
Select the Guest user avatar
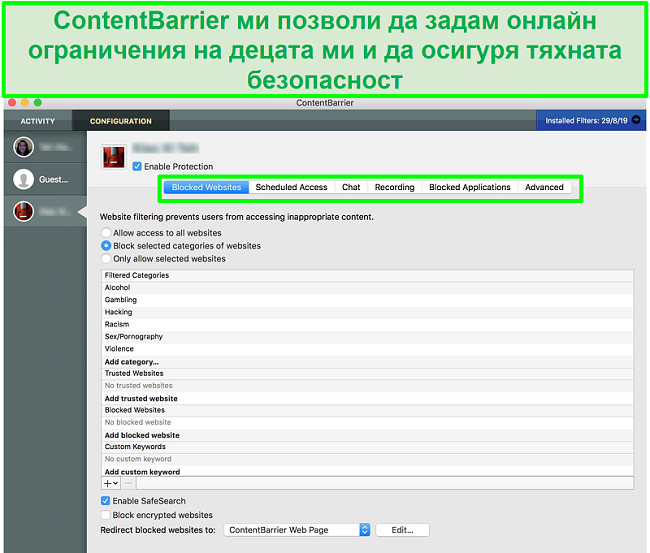[23, 179]
